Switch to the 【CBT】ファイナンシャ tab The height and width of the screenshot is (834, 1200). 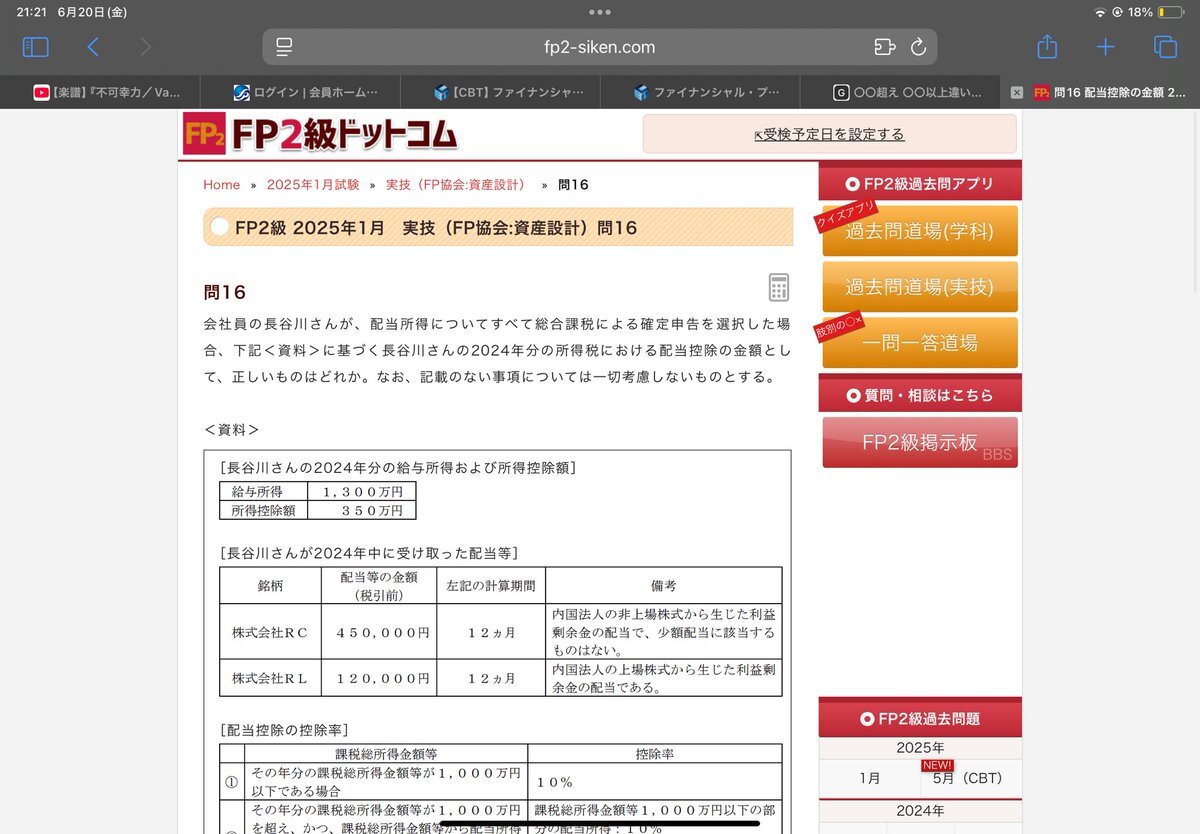(x=500, y=92)
